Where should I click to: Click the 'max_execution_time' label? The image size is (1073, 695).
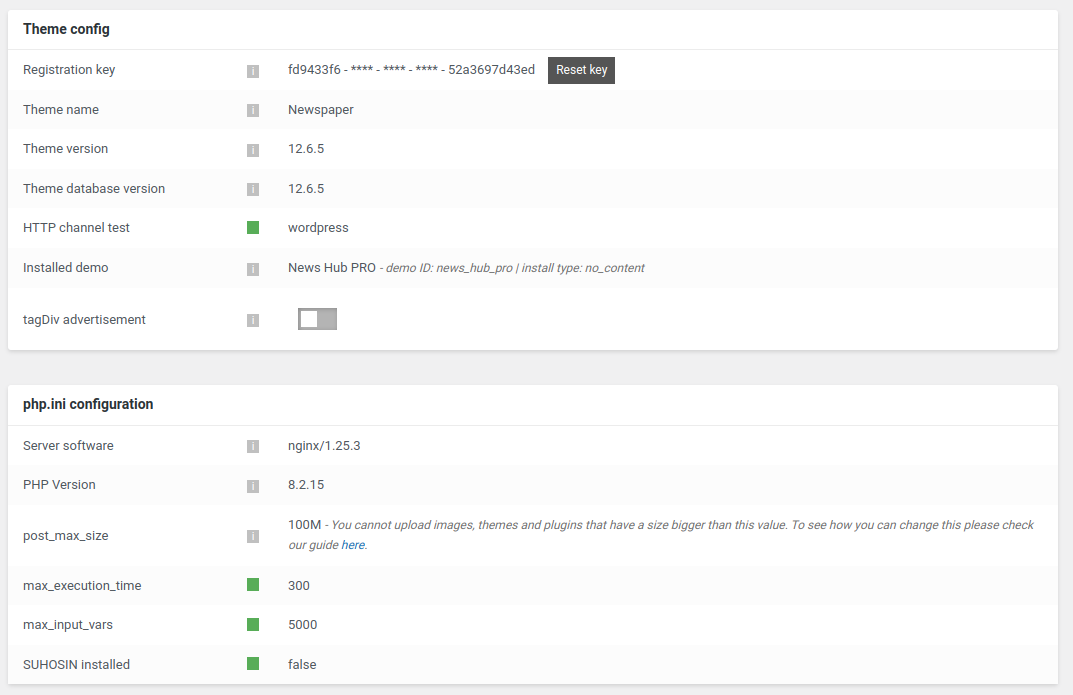click(82, 586)
